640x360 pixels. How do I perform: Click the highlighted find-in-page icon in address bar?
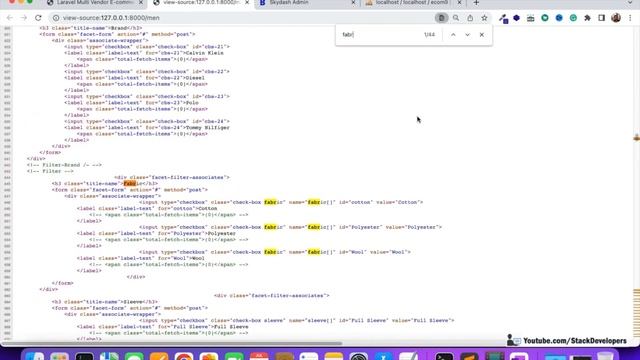pos(441,18)
